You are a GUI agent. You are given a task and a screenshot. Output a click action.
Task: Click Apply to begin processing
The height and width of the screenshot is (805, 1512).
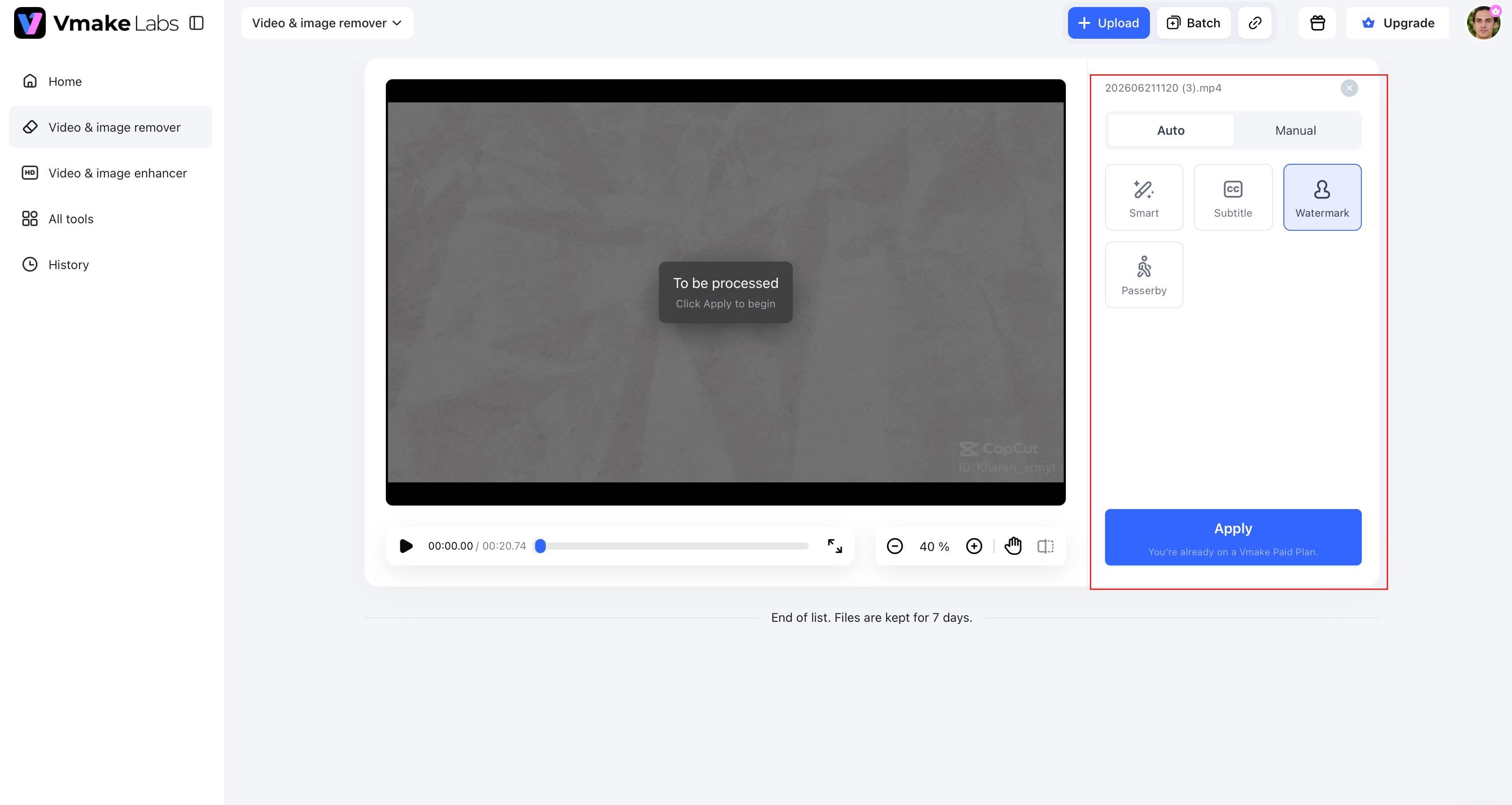[1233, 537]
